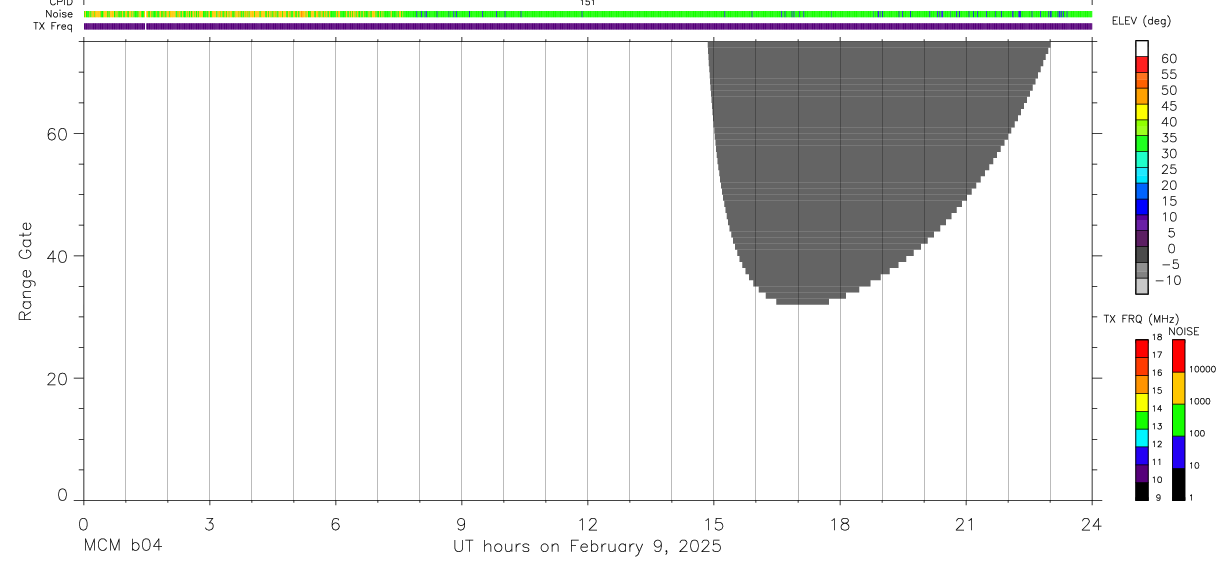Click the 'MCM b04' radar beam label
This screenshot has height=567, width=1228.
point(123,546)
